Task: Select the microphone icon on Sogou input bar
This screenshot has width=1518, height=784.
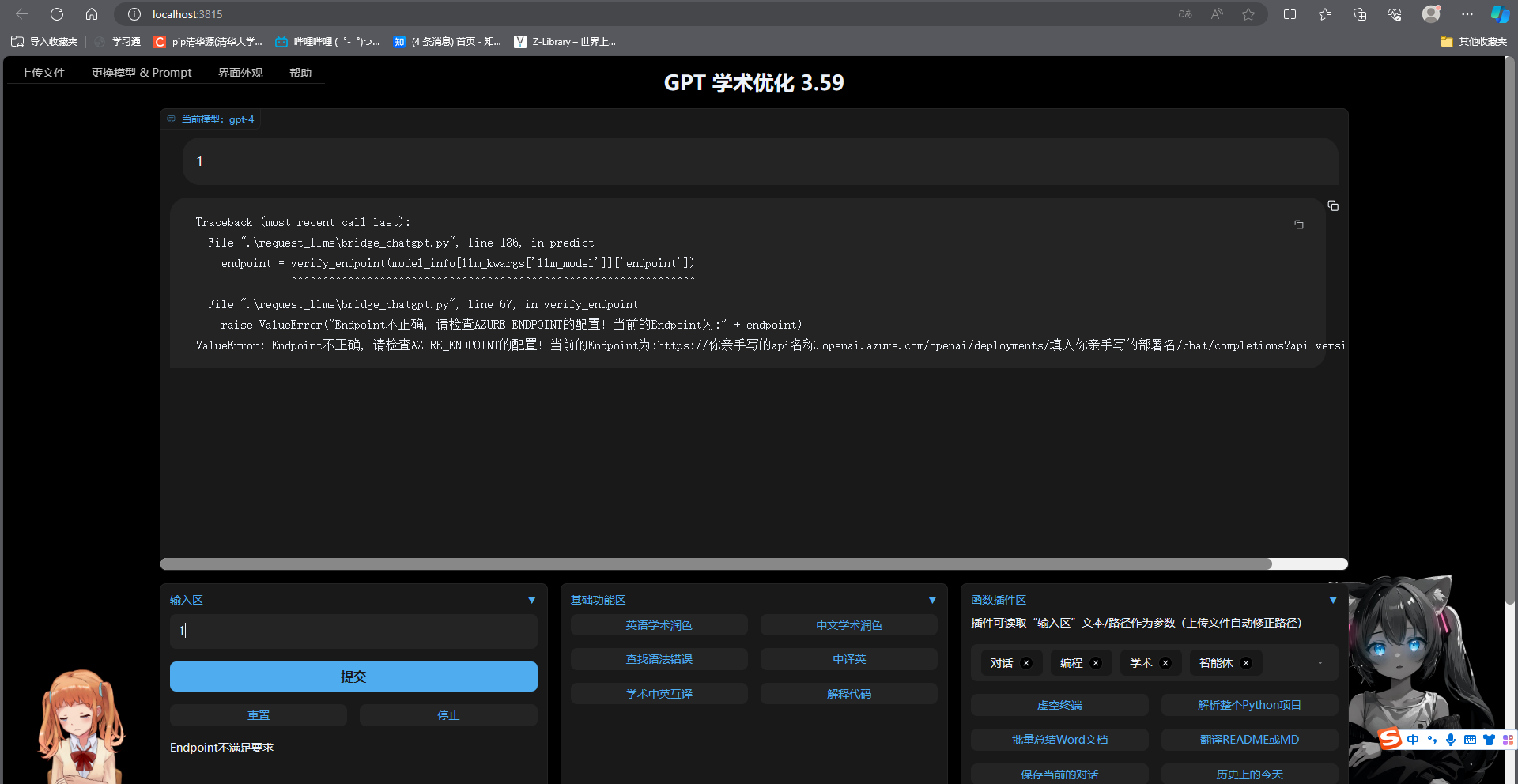Action: pos(1450,740)
